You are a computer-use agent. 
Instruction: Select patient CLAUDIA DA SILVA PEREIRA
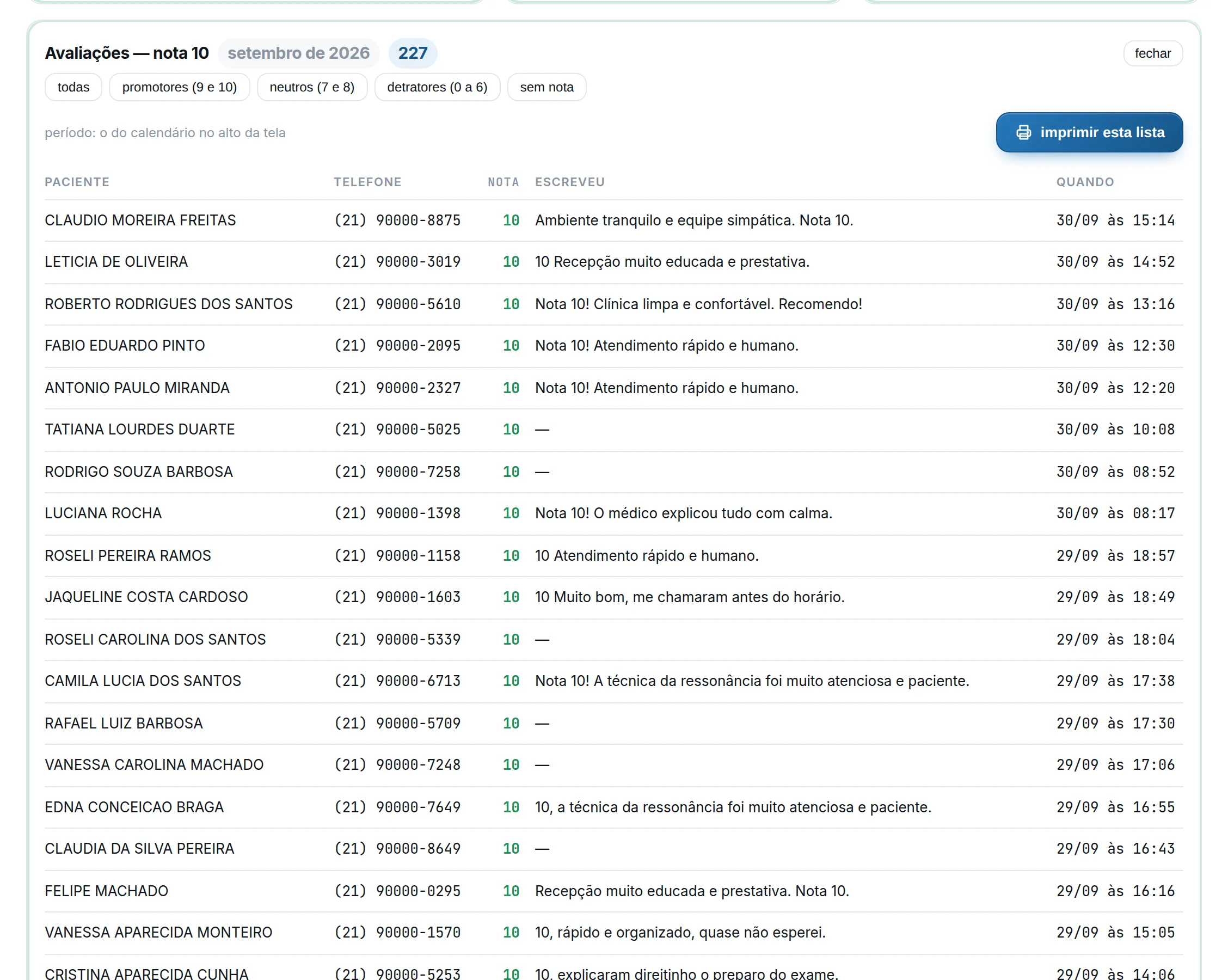[x=139, y=848]
